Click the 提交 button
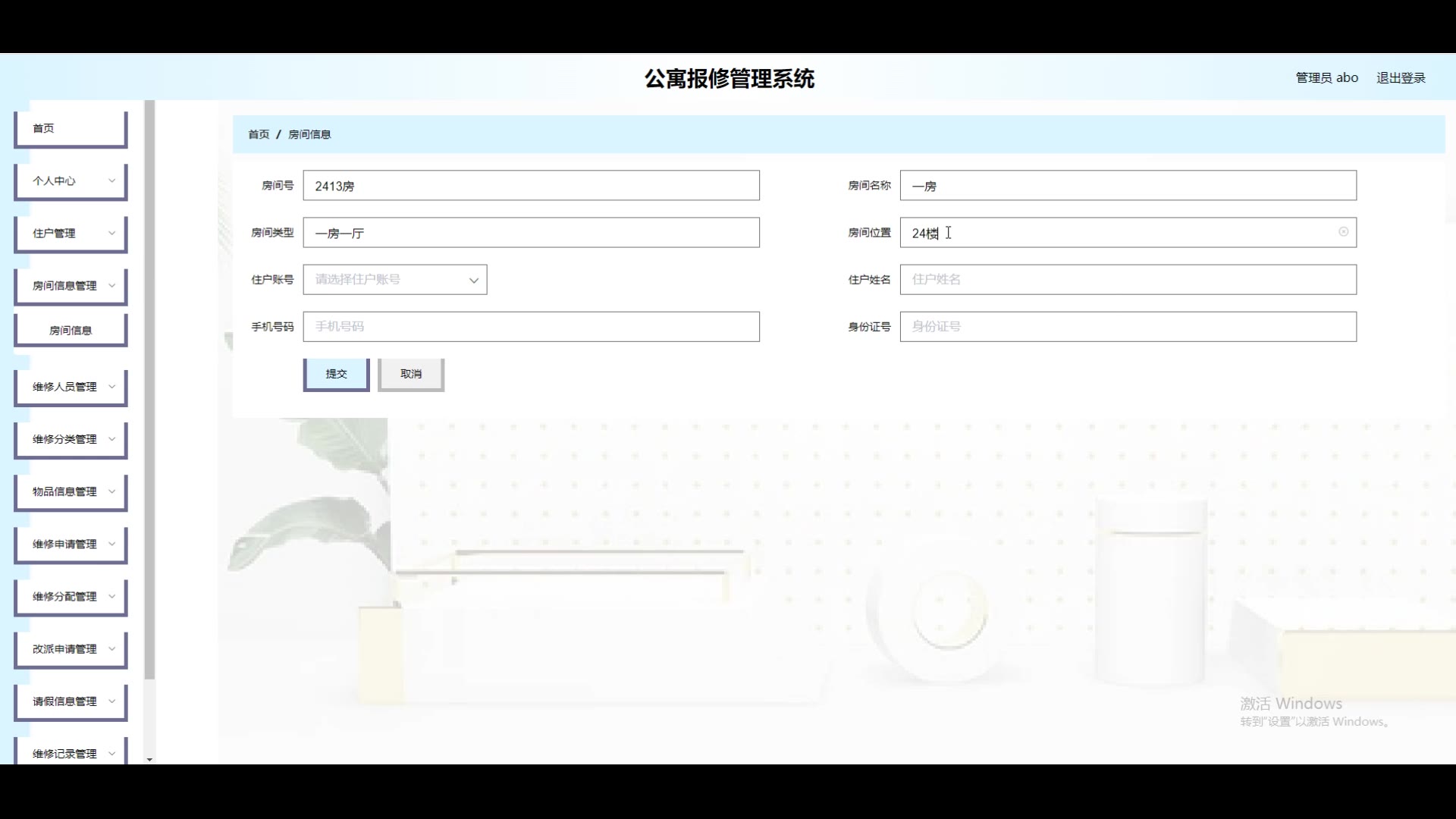Image resolution: width=1456 pixels, height=819 pixels. click(x=336, y=374)
